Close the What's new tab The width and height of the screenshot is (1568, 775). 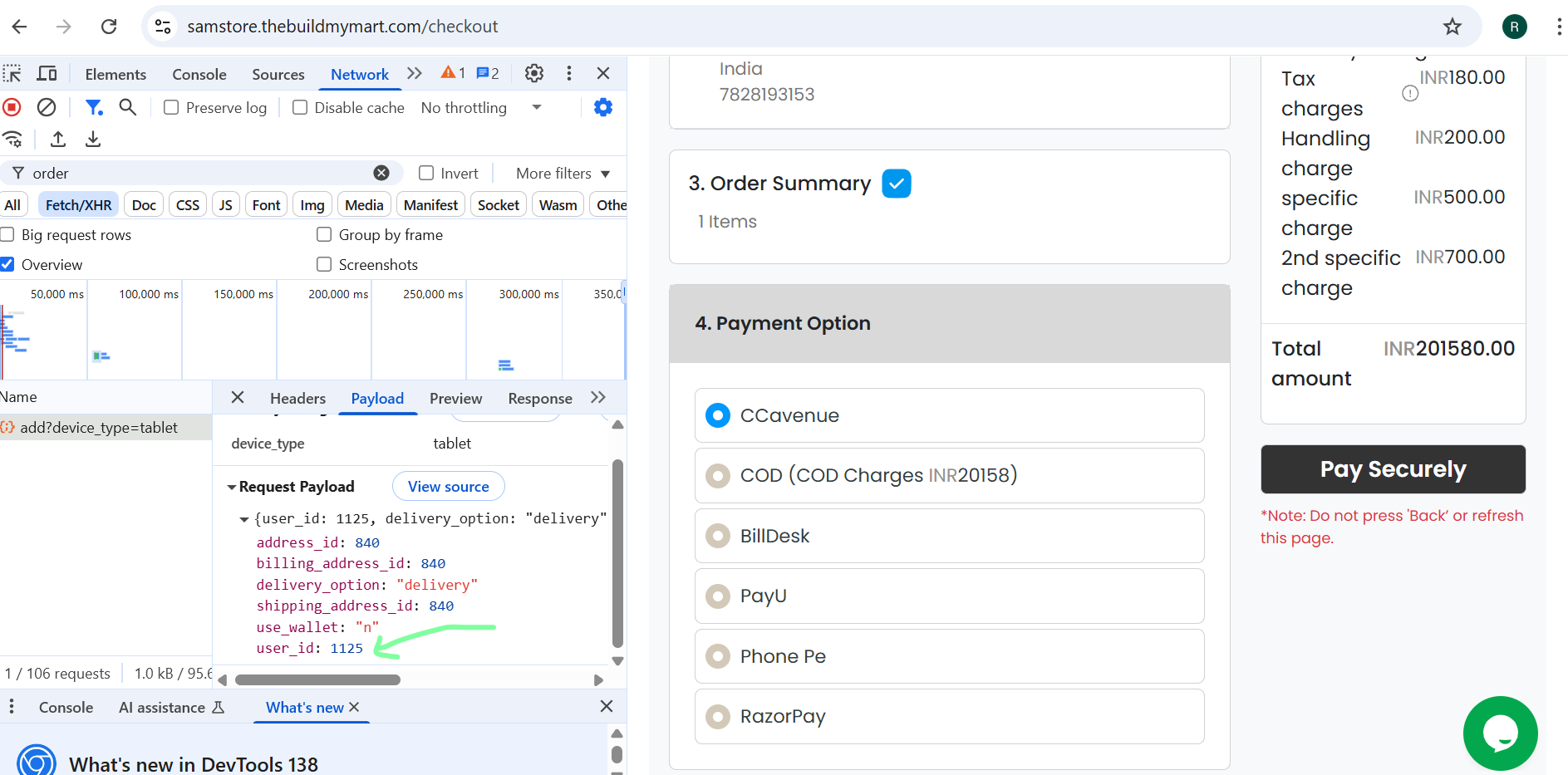[354, 707]
